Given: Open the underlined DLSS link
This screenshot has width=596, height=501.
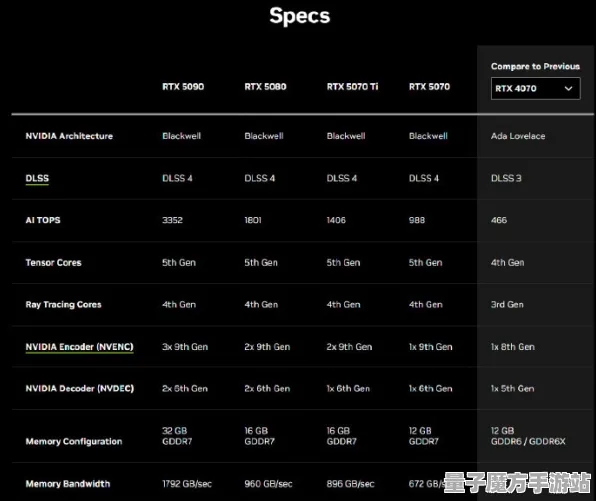Looking at the screenshot, I should (37, 178).
